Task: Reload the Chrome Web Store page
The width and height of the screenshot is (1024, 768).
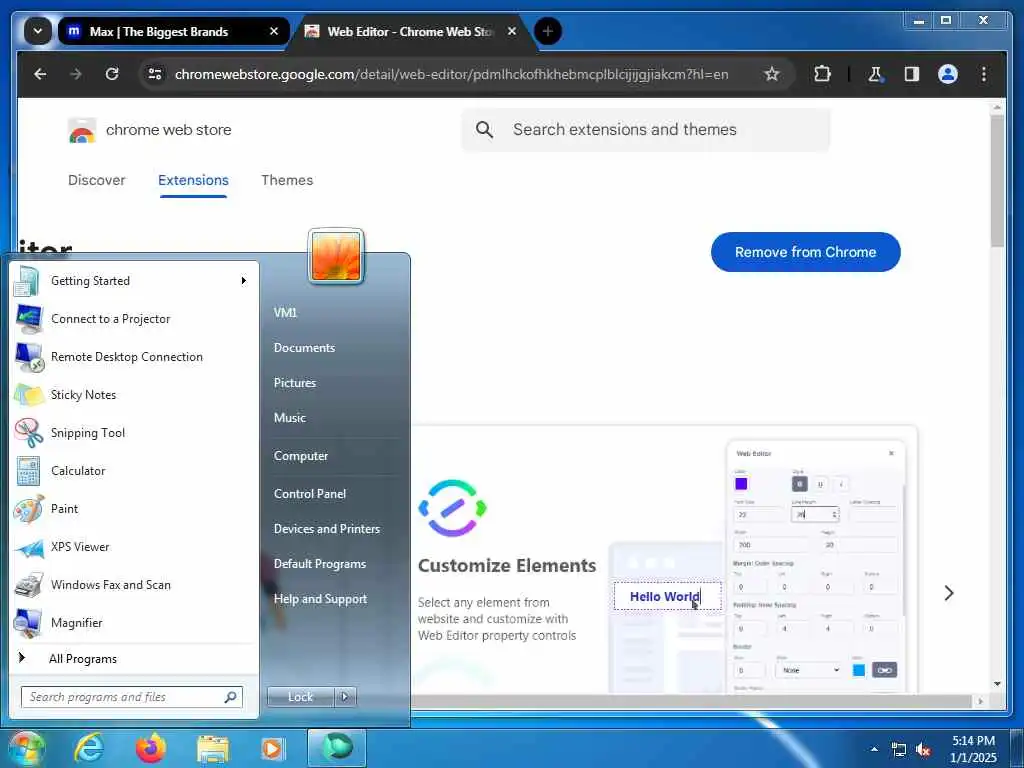Action: (112, 74)
